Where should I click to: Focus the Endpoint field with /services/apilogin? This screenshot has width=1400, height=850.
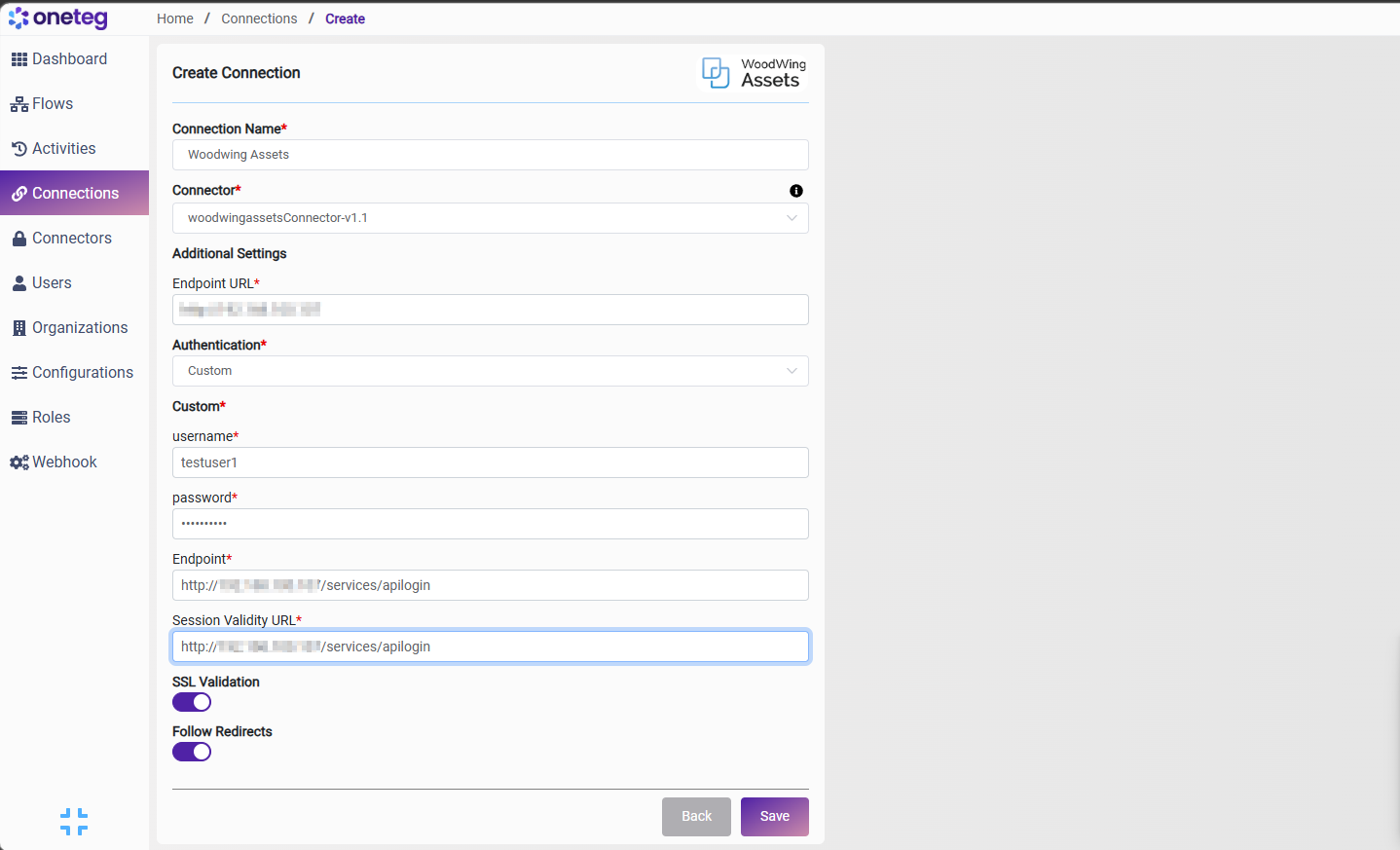491,585
